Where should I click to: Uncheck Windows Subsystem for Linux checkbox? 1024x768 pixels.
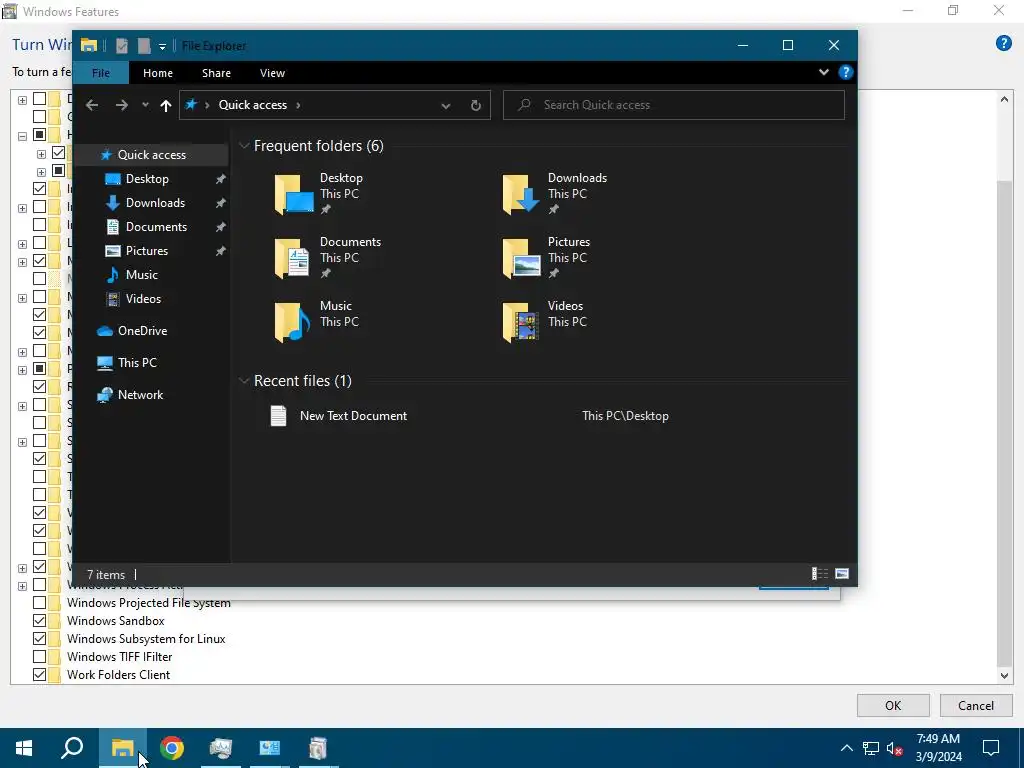pyautogui.click(x=40, y=639)
